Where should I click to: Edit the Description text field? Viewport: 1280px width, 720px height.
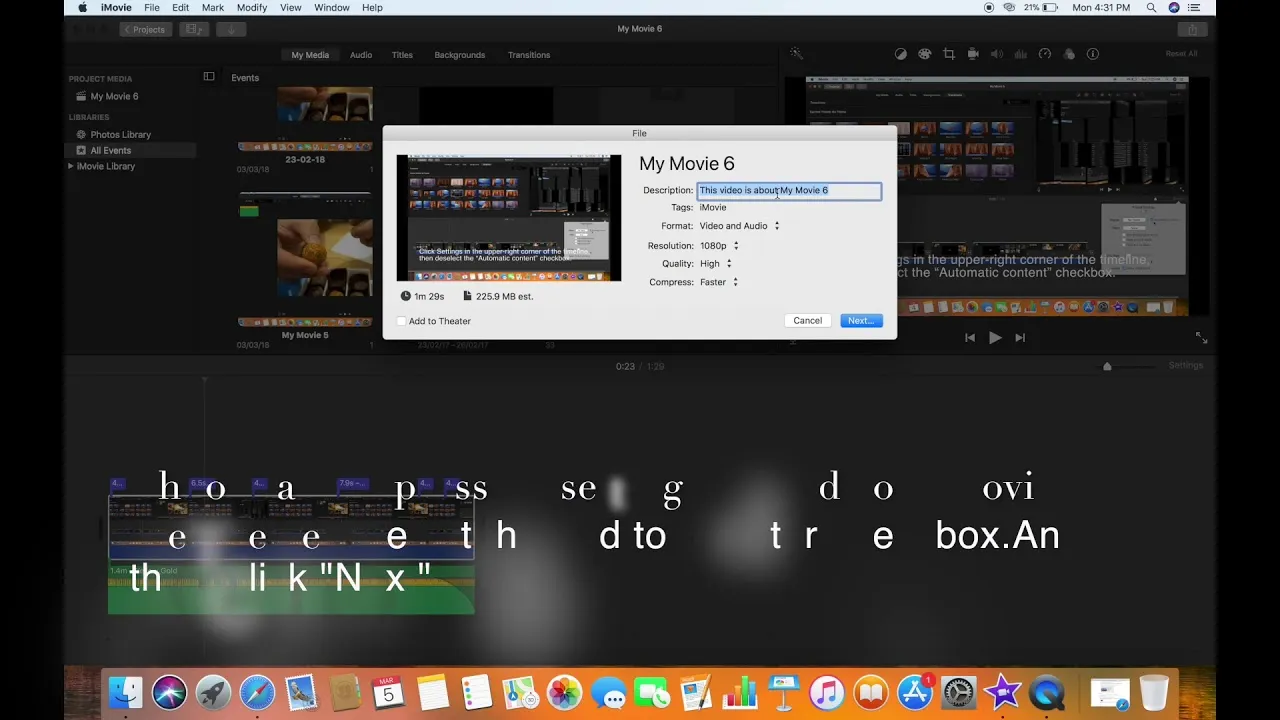click(788, 190)
